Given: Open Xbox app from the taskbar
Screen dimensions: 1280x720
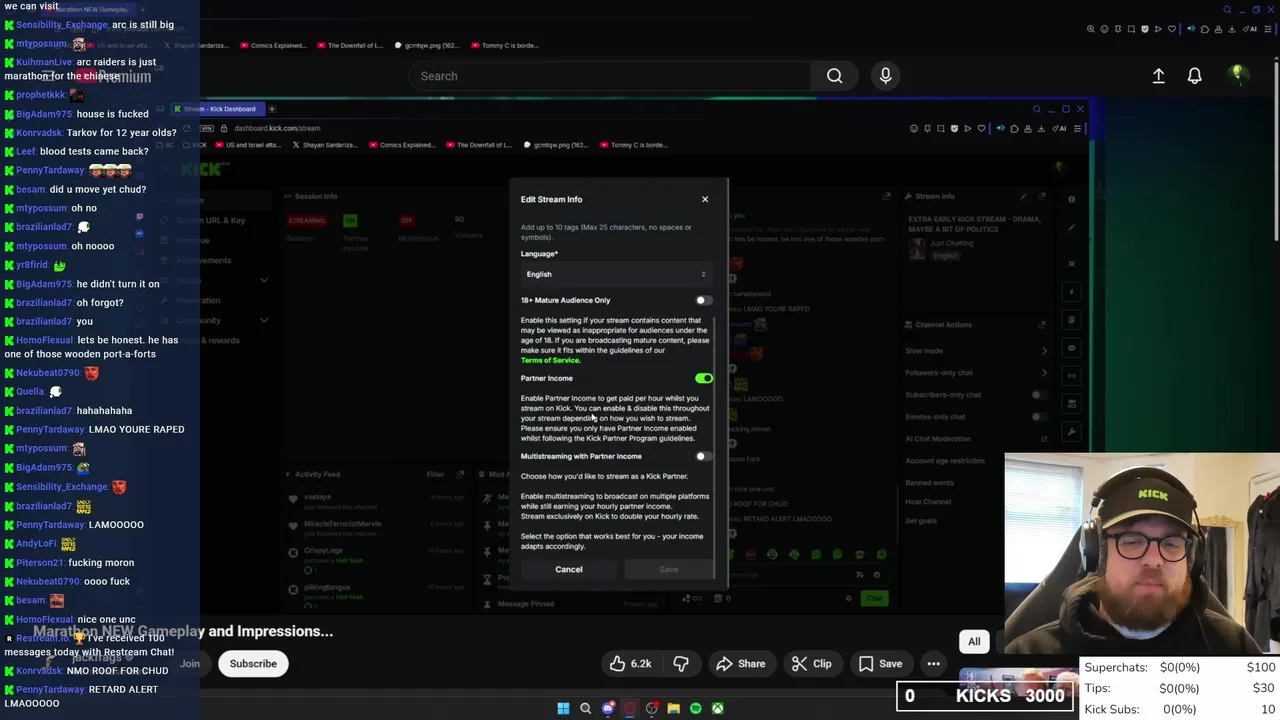Looking at the screenshot, I should click(x=717, y=708).
